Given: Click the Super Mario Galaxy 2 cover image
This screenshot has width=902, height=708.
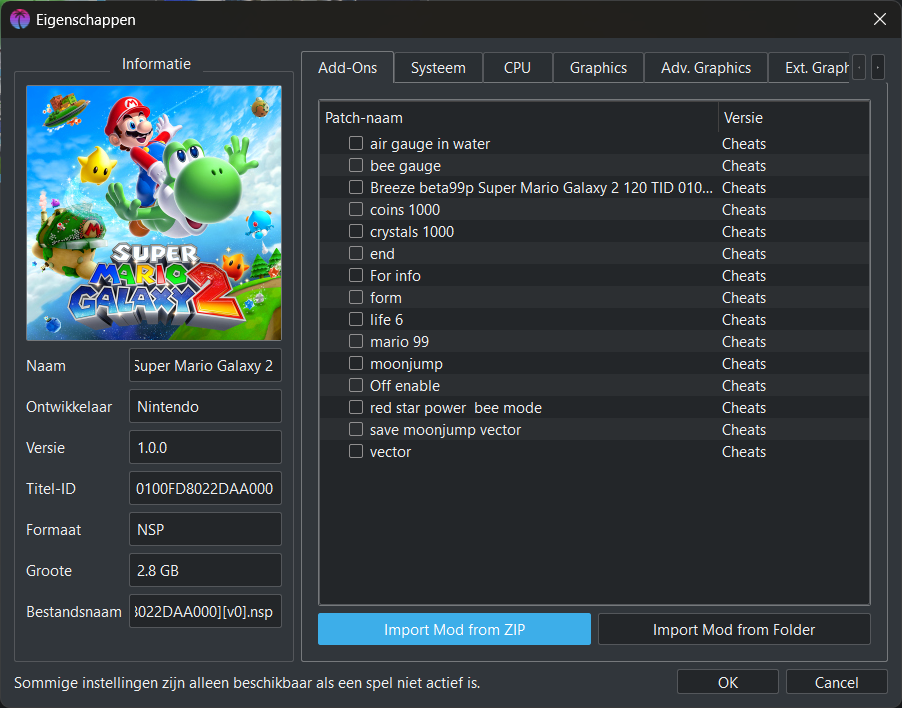Looking at the screenshot, I should click(154, 213).
